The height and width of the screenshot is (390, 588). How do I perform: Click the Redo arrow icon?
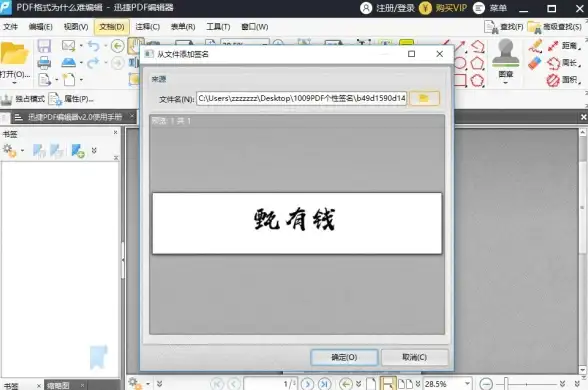coord(93,63)
